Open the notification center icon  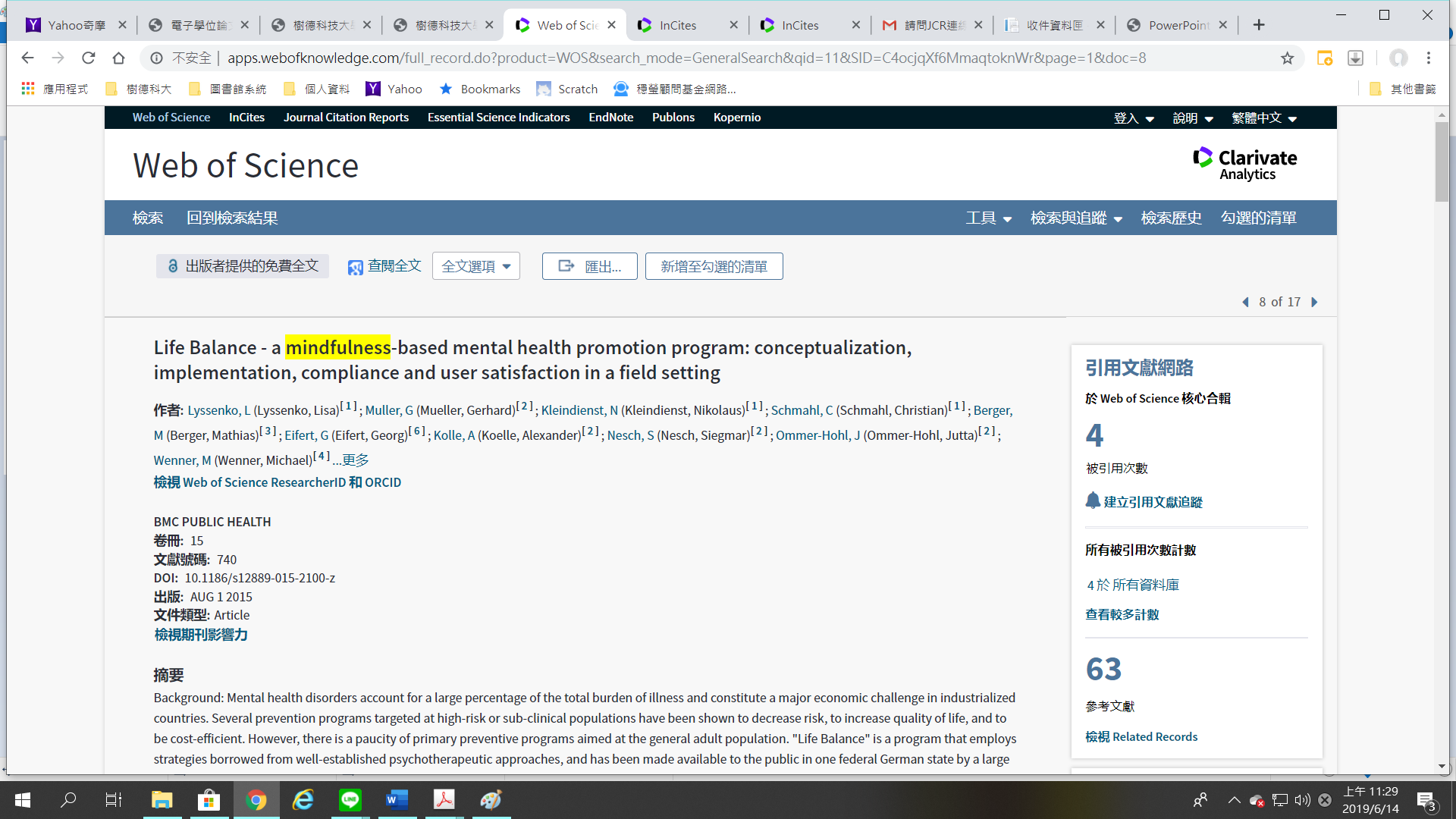click(1426, 801)
